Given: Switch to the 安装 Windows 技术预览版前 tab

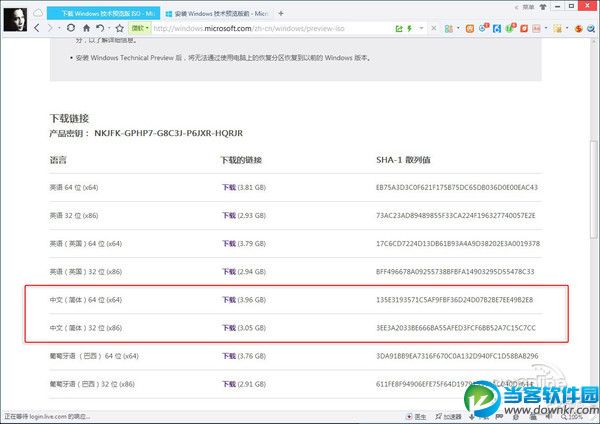Looking at the screenshot, I should (x=216, y=14).
